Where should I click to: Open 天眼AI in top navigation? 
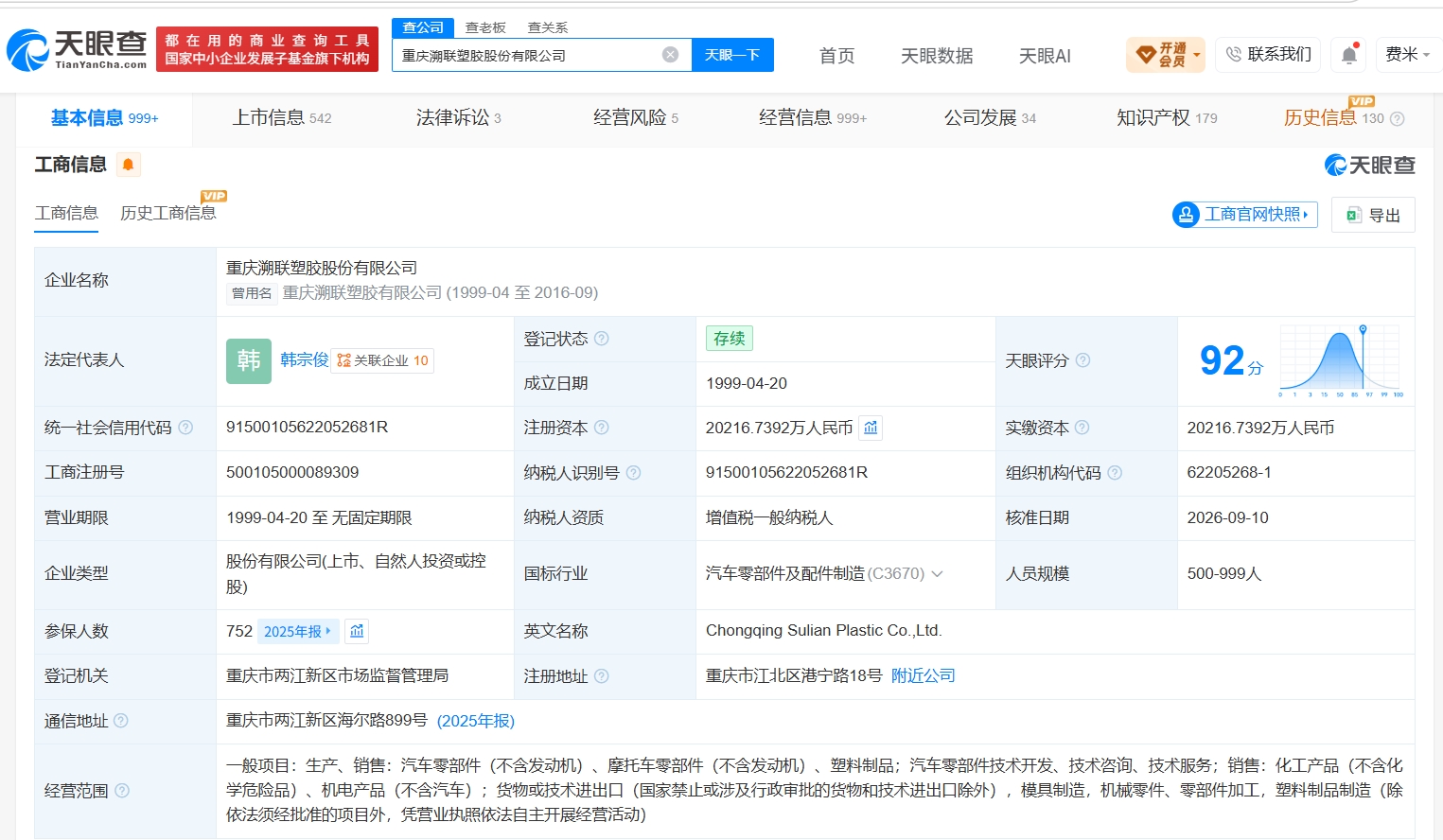pos(1045,56)
